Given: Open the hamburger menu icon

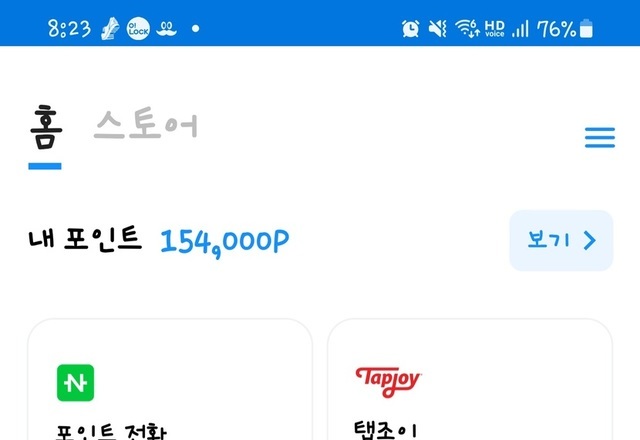Looking at the screenshot, I should (x=600, y=138).
